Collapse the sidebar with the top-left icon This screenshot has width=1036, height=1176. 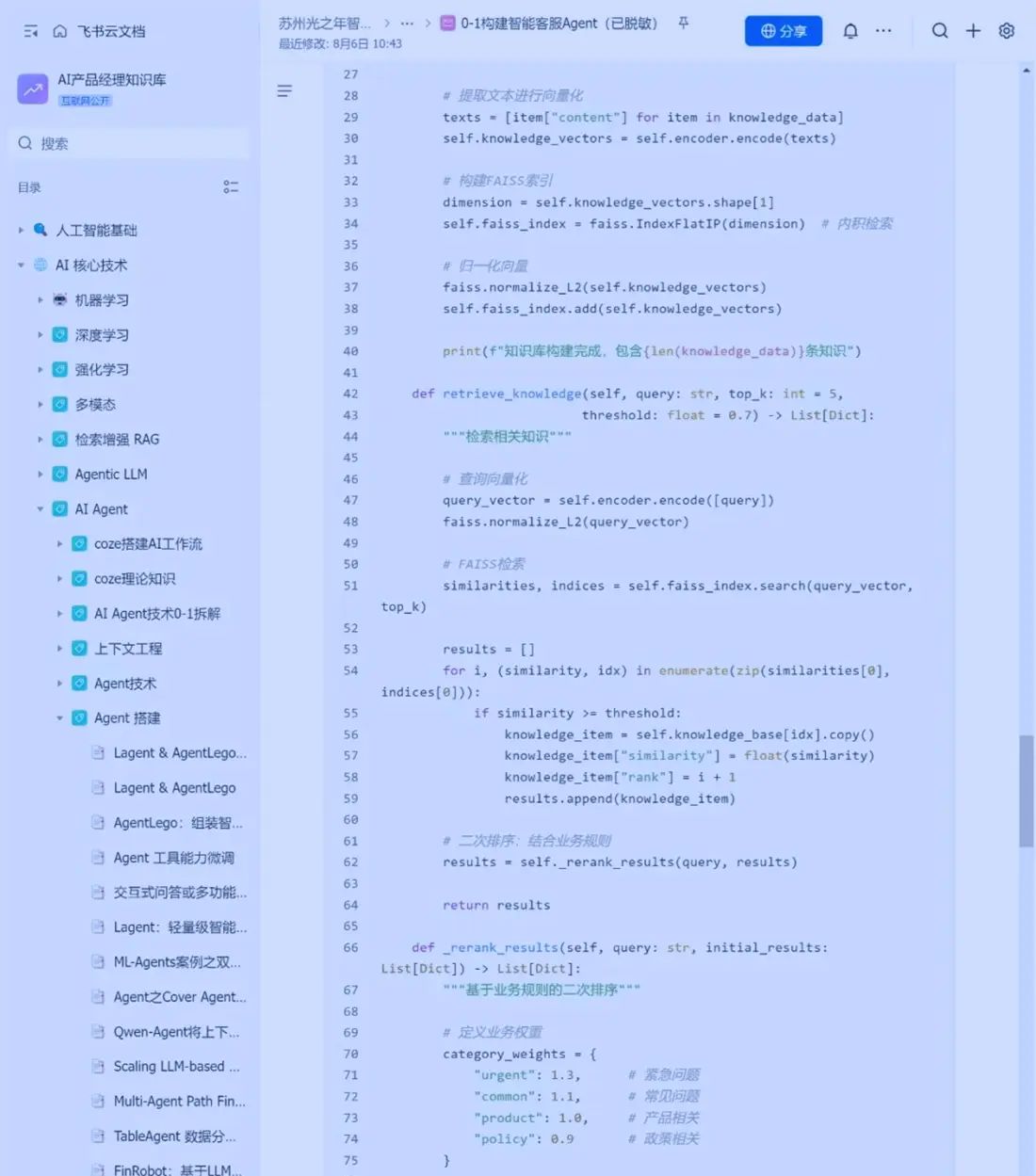(31, 31)
